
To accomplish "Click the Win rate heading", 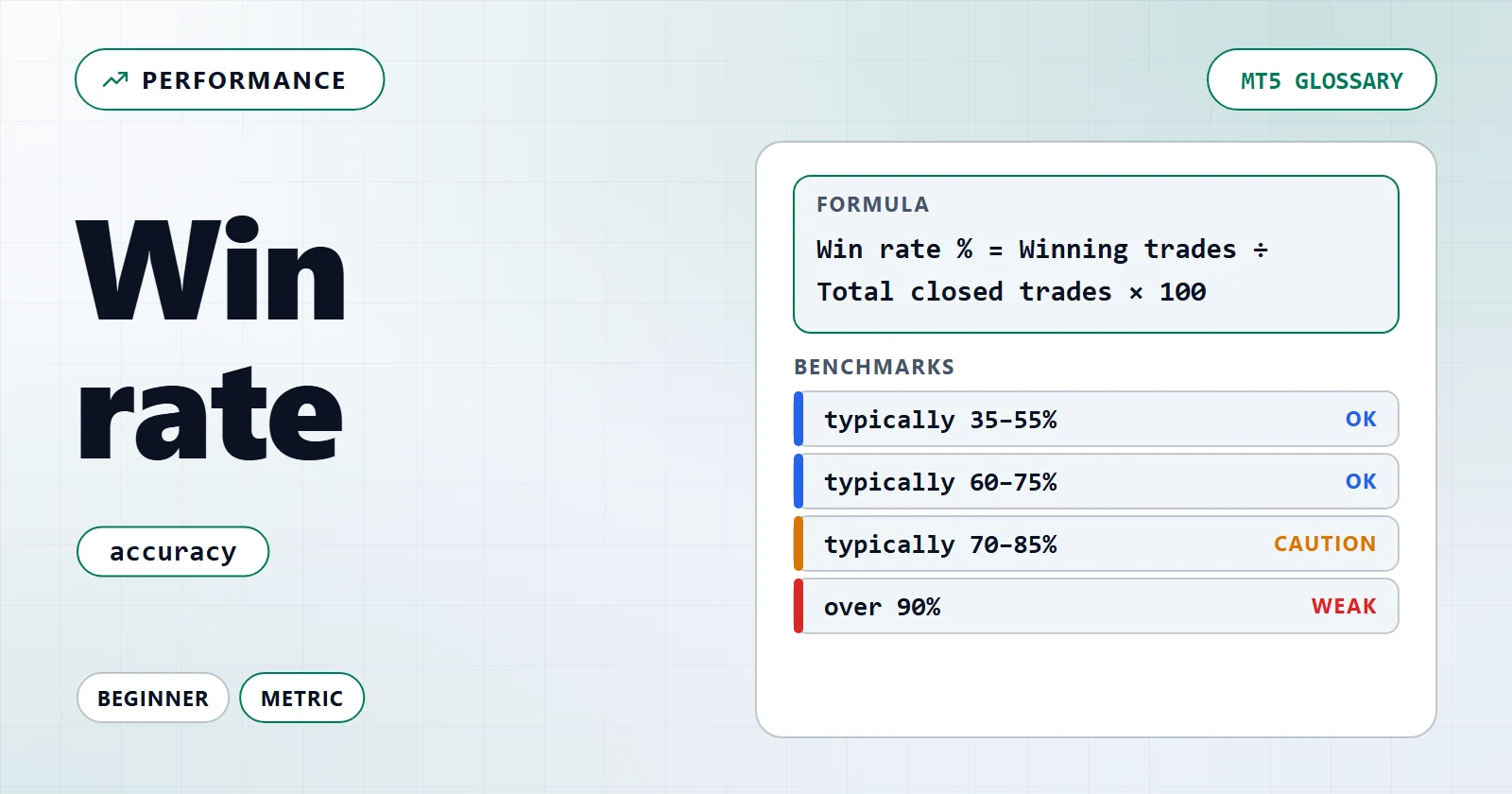I will (x=211, y=340).
